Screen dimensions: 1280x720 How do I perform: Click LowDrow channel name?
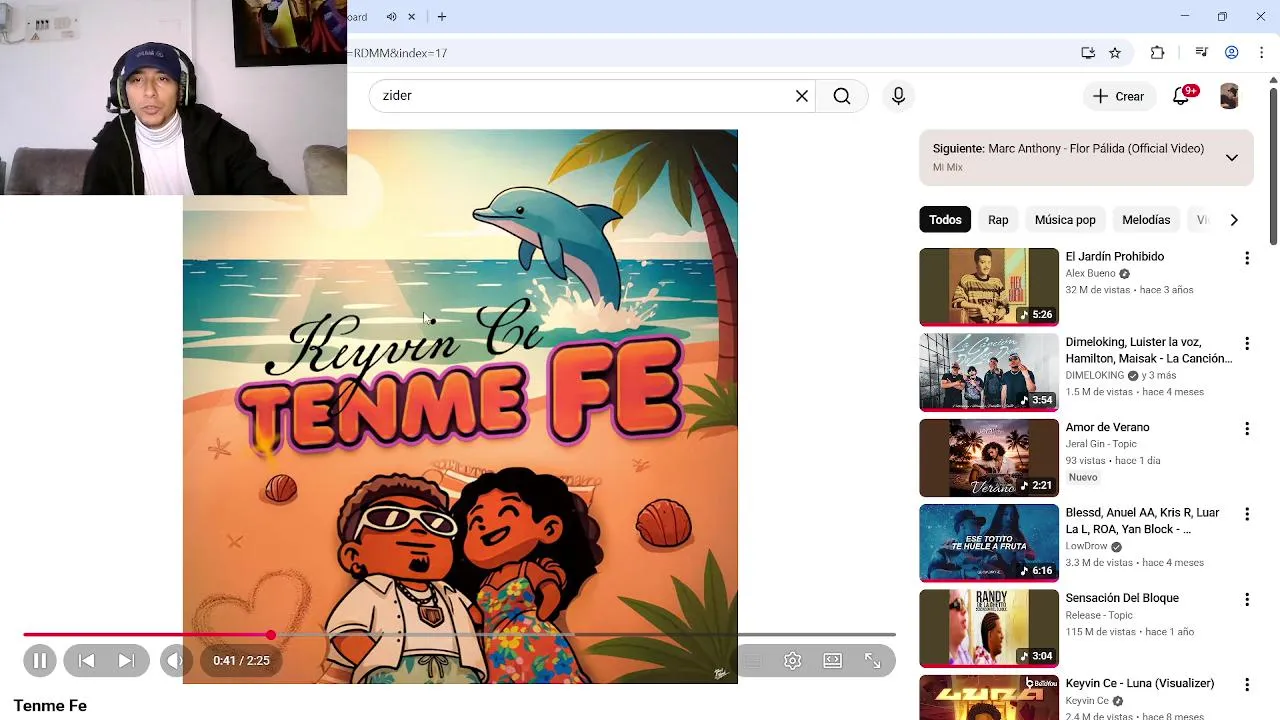point(1086,547)
